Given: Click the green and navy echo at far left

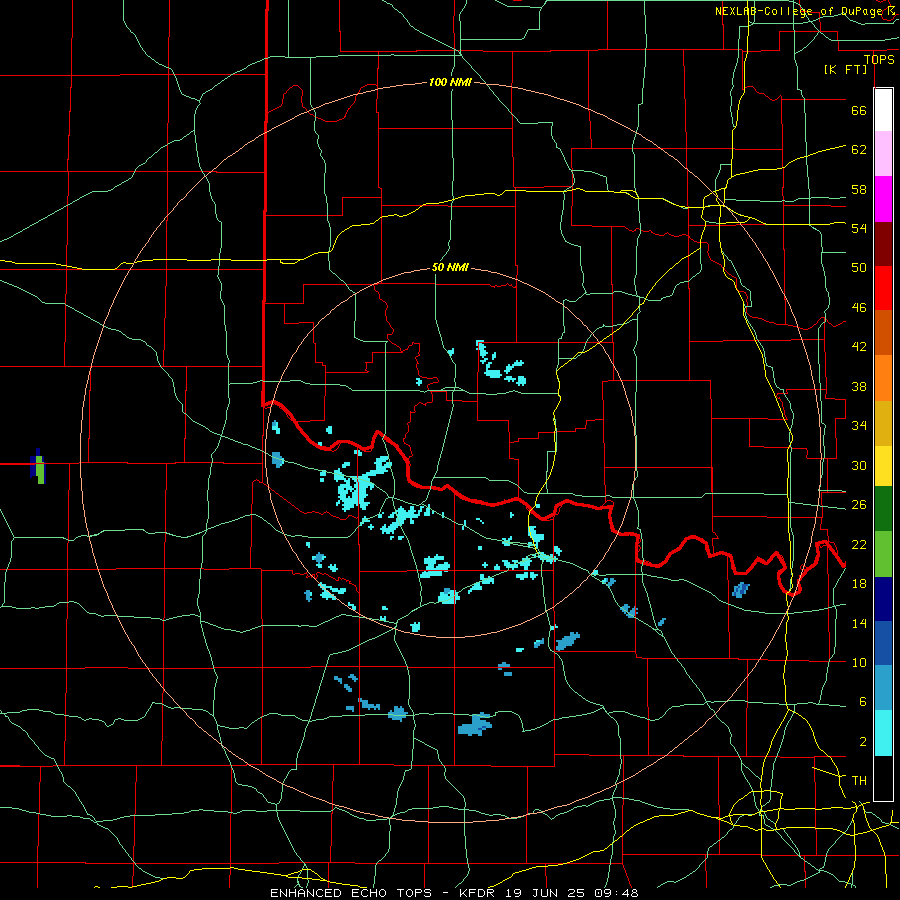Looking at the screenshot, I should (x=37, y=466).
